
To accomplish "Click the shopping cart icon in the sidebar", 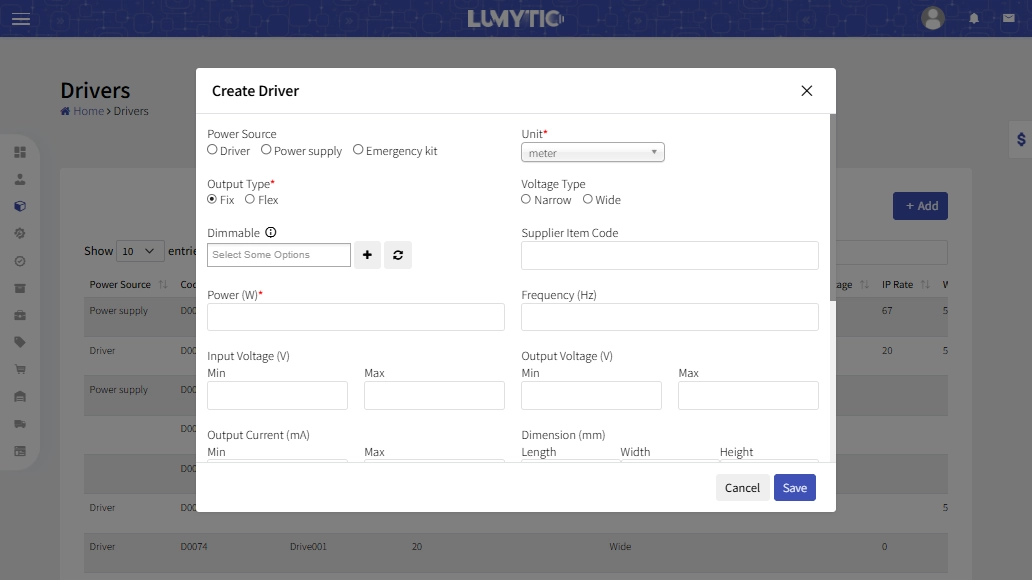I will click(x=18, y=368).
